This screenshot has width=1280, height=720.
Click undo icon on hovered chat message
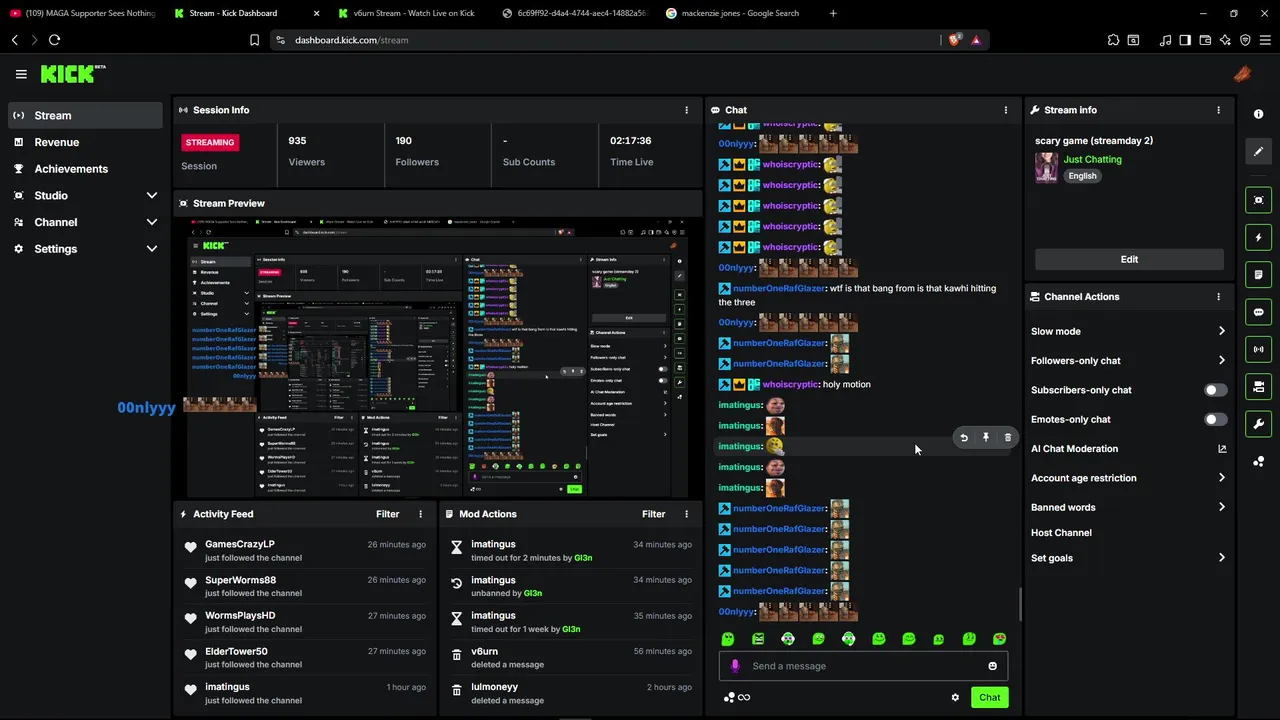964,437
